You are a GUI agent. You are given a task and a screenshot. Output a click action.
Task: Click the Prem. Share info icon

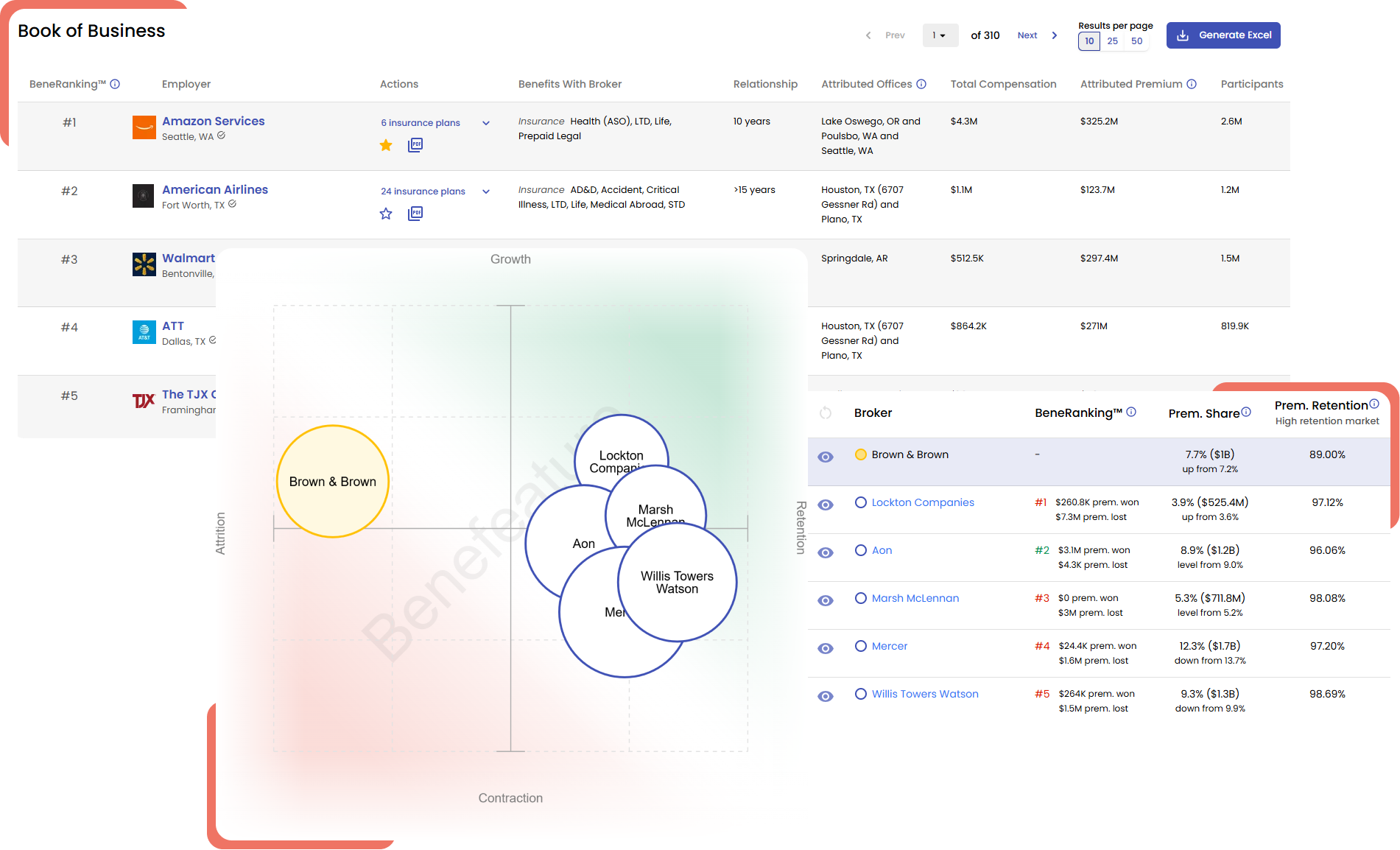tap(1246, 412)
